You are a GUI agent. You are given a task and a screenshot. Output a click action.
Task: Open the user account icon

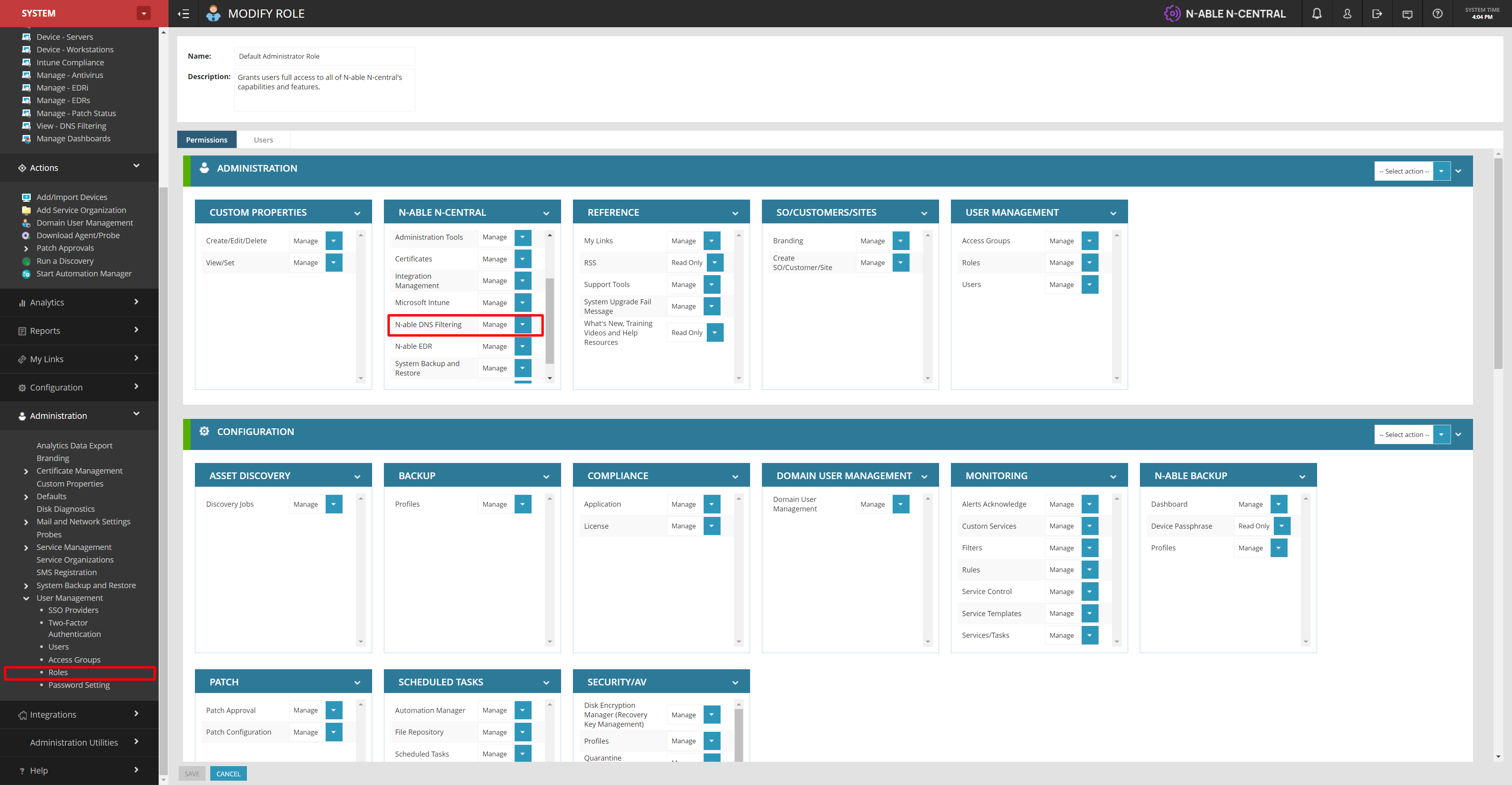(1347, 13)
